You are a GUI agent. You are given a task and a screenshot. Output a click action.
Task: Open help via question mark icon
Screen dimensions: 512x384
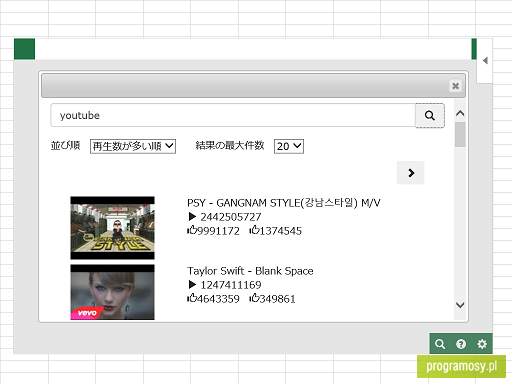461,344
